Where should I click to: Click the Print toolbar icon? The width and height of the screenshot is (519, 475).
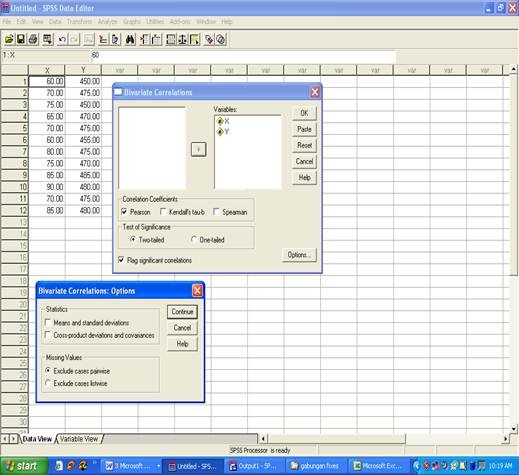point(33,39)
